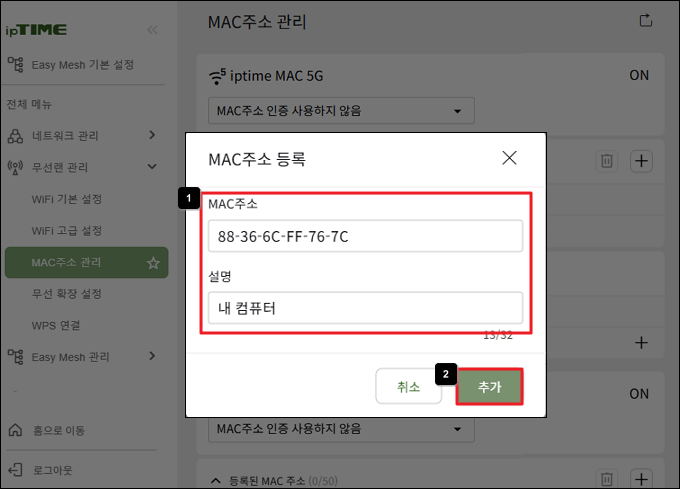
Task: Collapse the sidebar with double-chevron icon
Action: 152,30
